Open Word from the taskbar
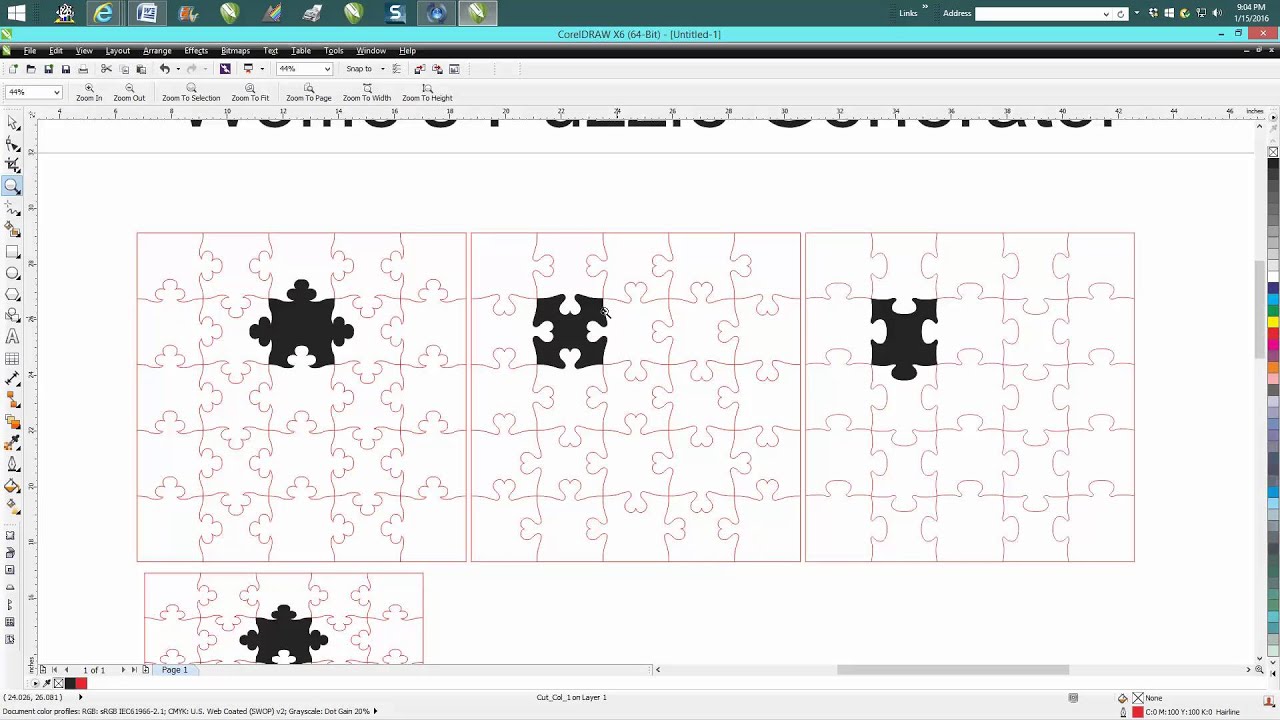This screenshot has width=1280, height=720. [x=147, y=13]
